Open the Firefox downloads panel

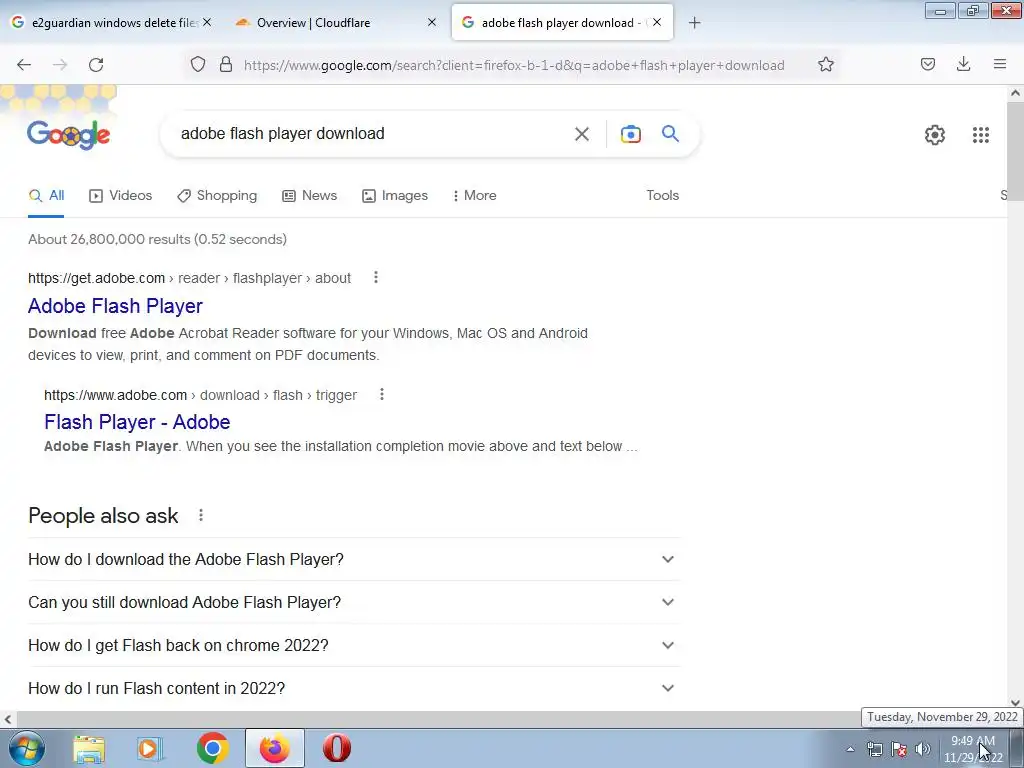[963, 64]
